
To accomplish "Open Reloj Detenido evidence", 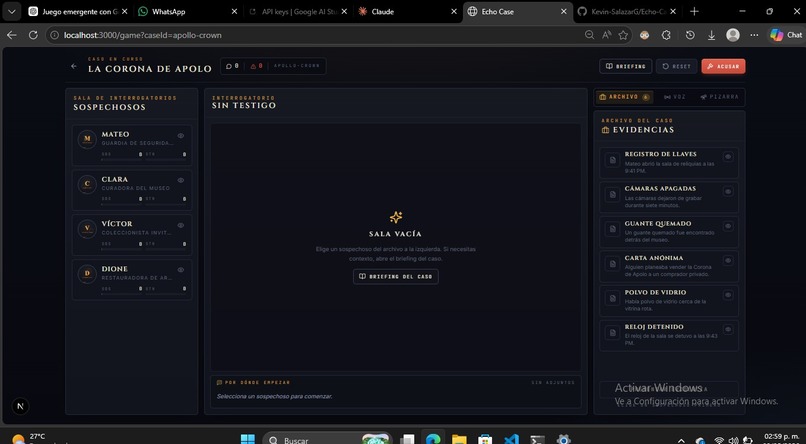I will (x=669, y=336).
